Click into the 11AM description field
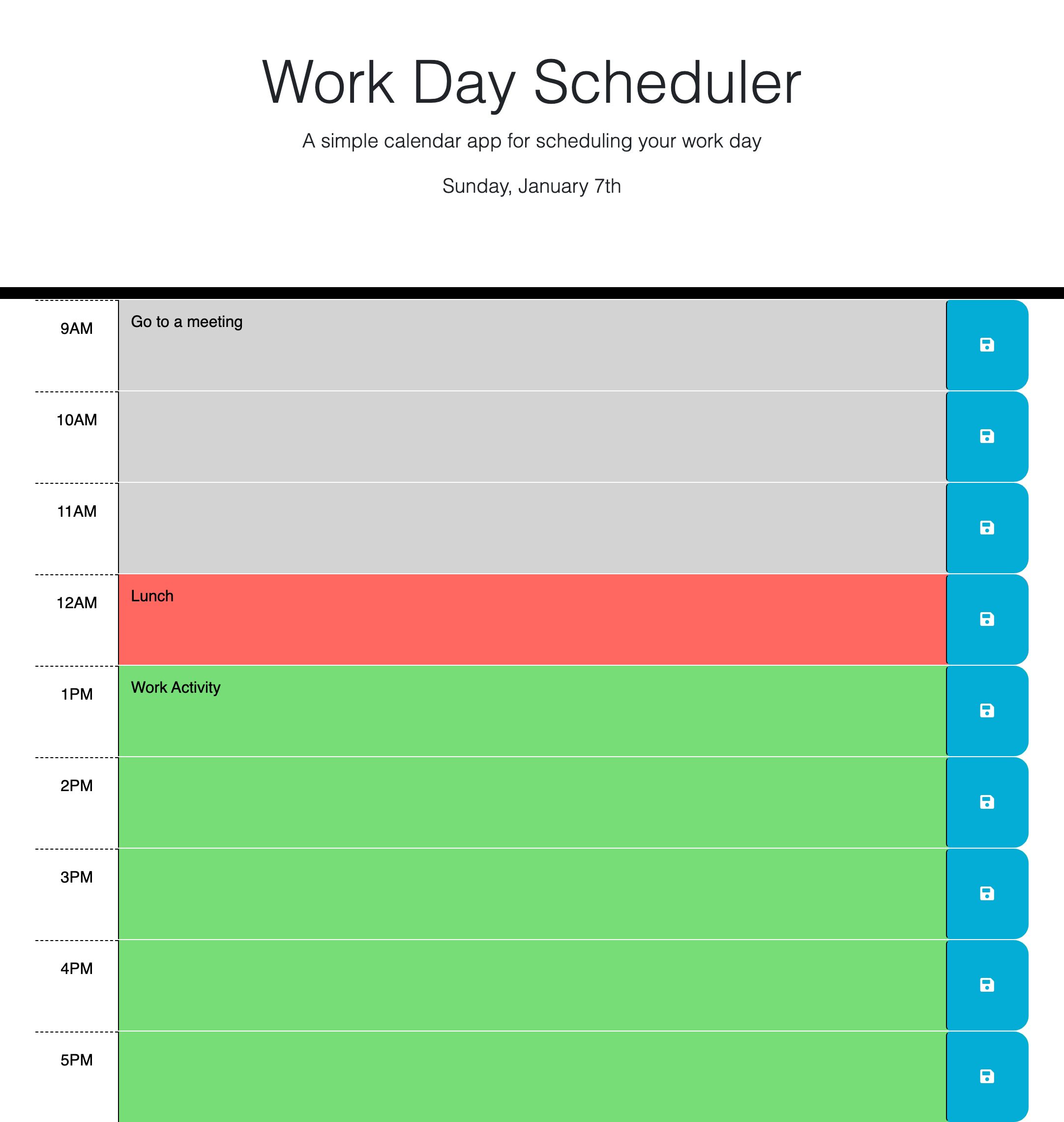The width and height of the screenshot is (1064, 1122). (532, 528)
